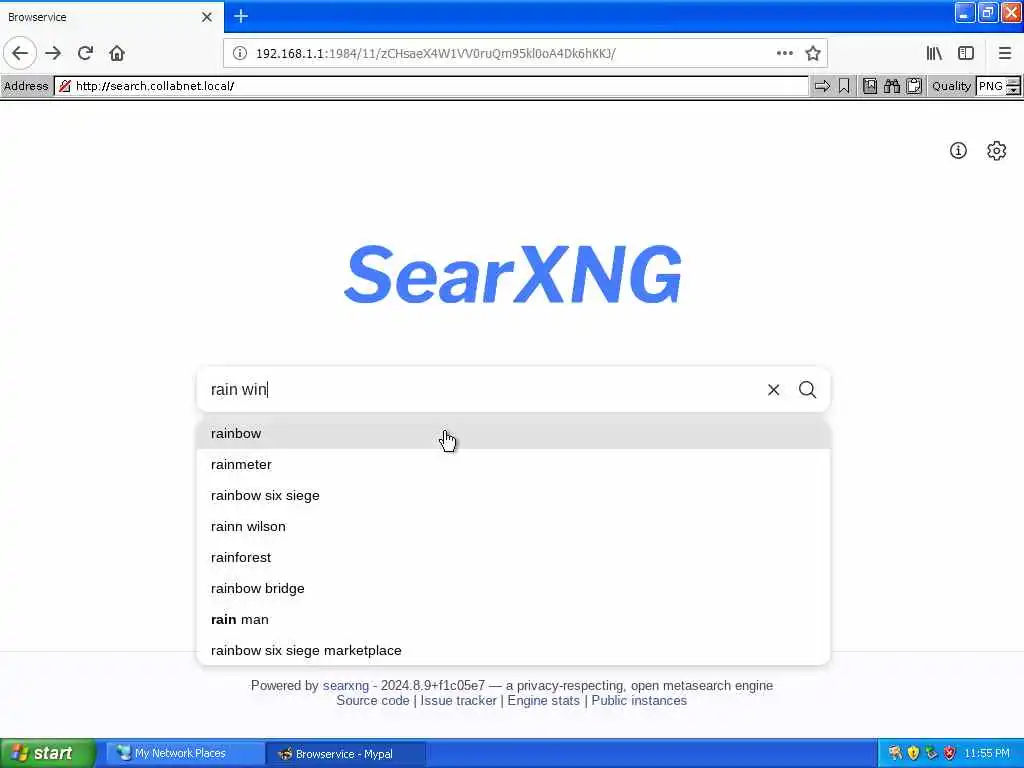The image size is (1024, 768).
Task: Clear the search query with X
Action: 773,390
